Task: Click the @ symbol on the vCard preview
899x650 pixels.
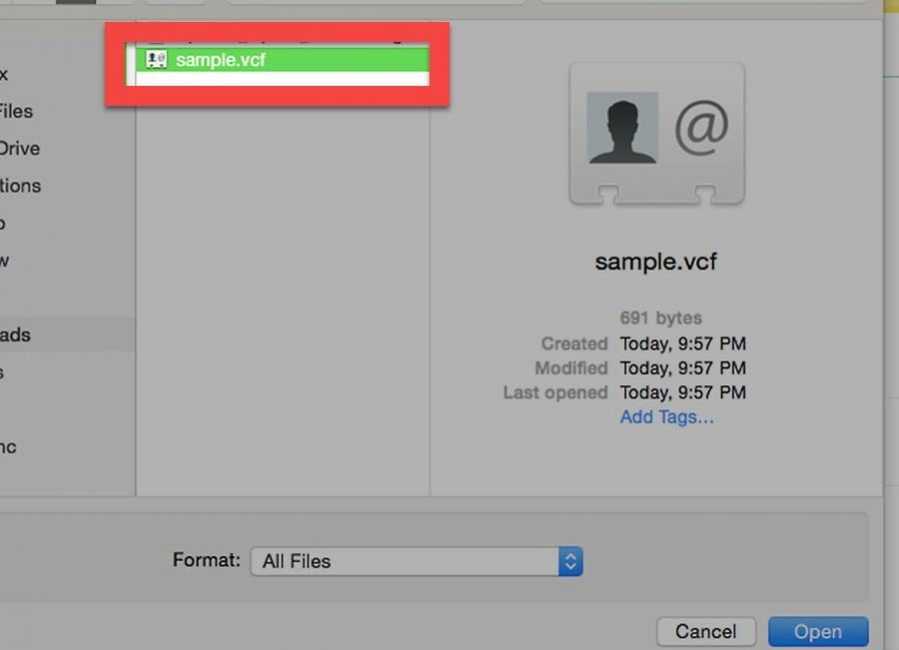Action: coord(701,127)
